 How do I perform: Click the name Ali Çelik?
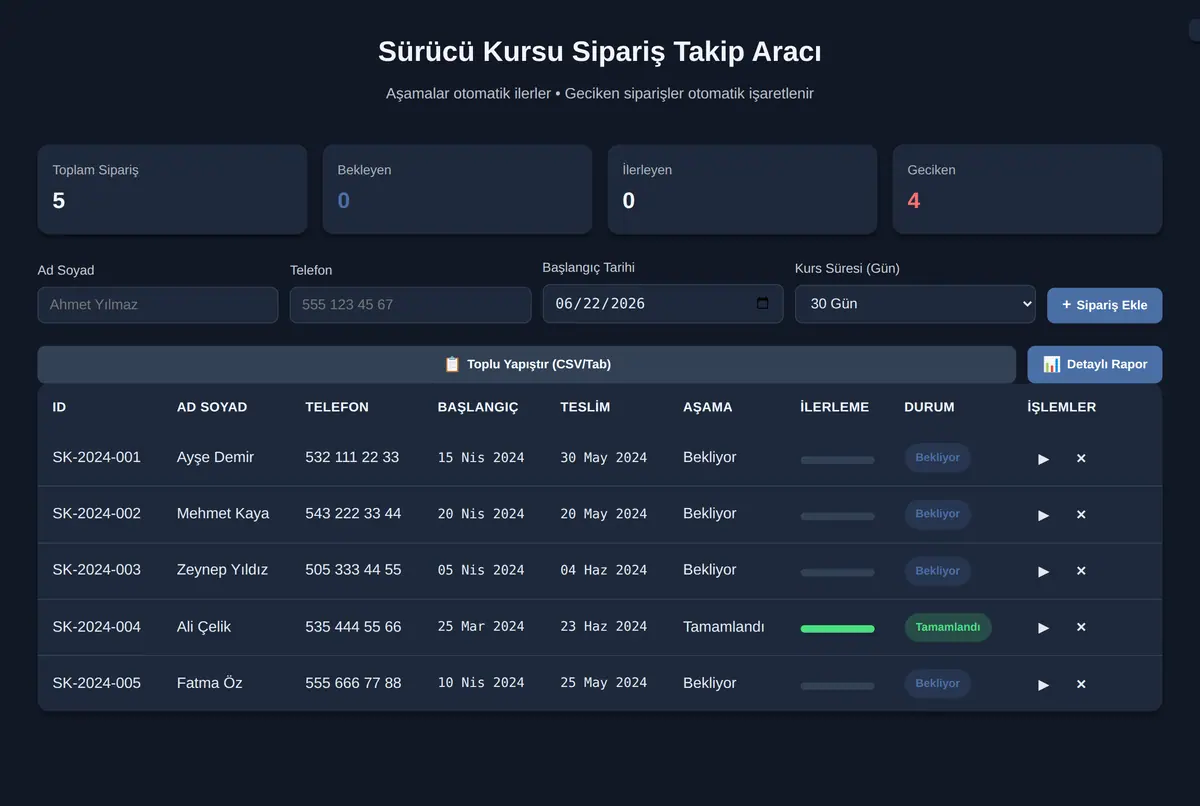click(x=204, y=627)
